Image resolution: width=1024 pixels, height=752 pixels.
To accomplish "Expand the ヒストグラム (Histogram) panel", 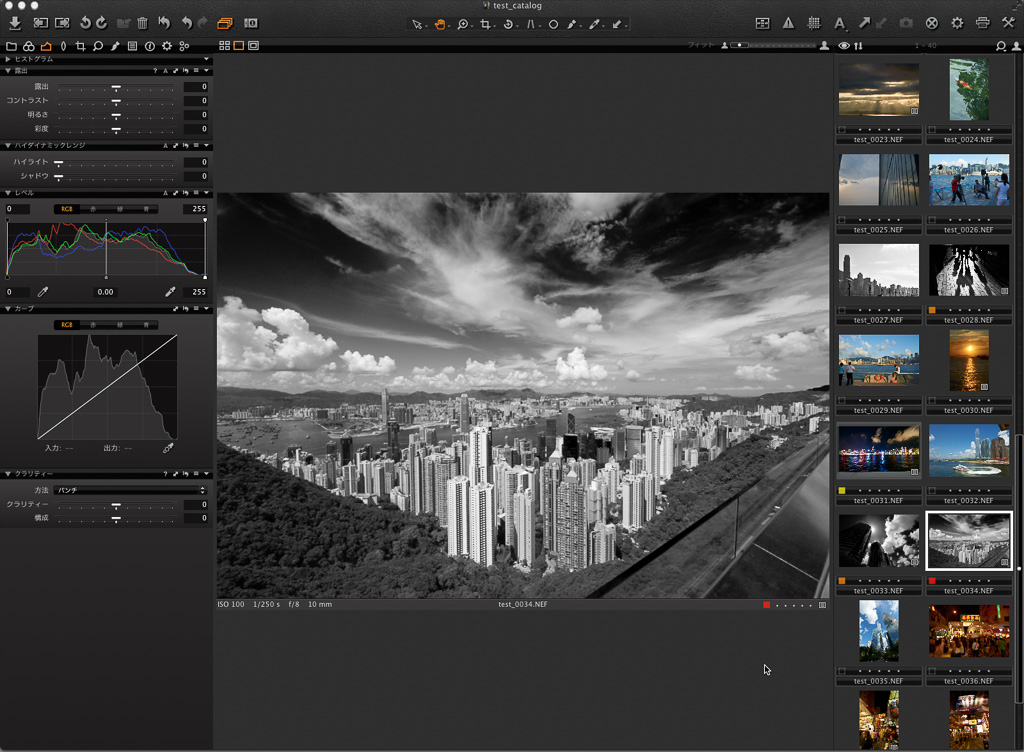I will pos(8,59).
